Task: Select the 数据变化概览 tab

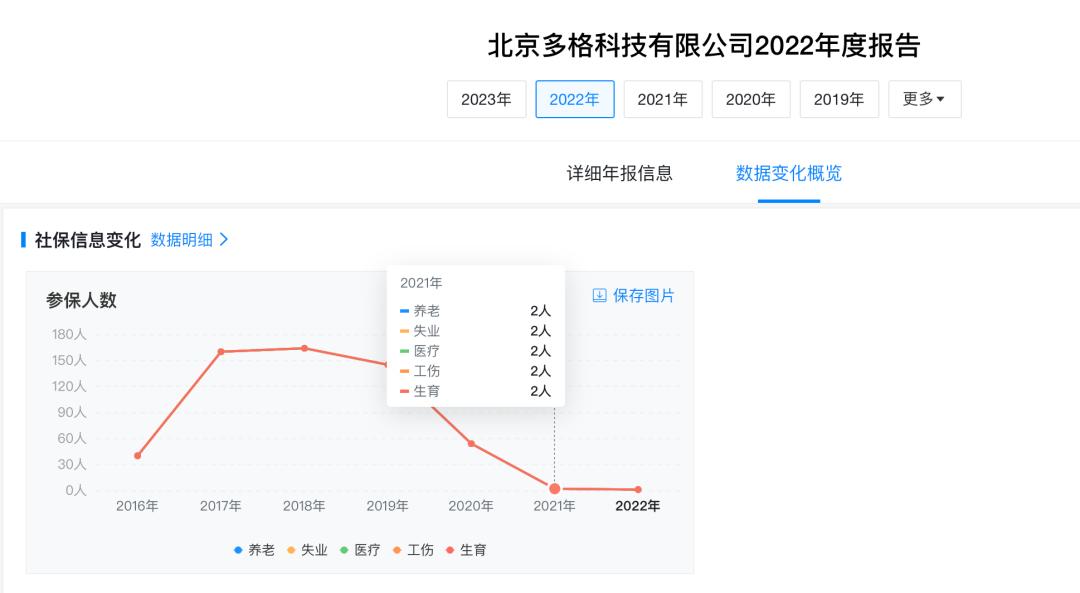Action: [x=789, y=173]
